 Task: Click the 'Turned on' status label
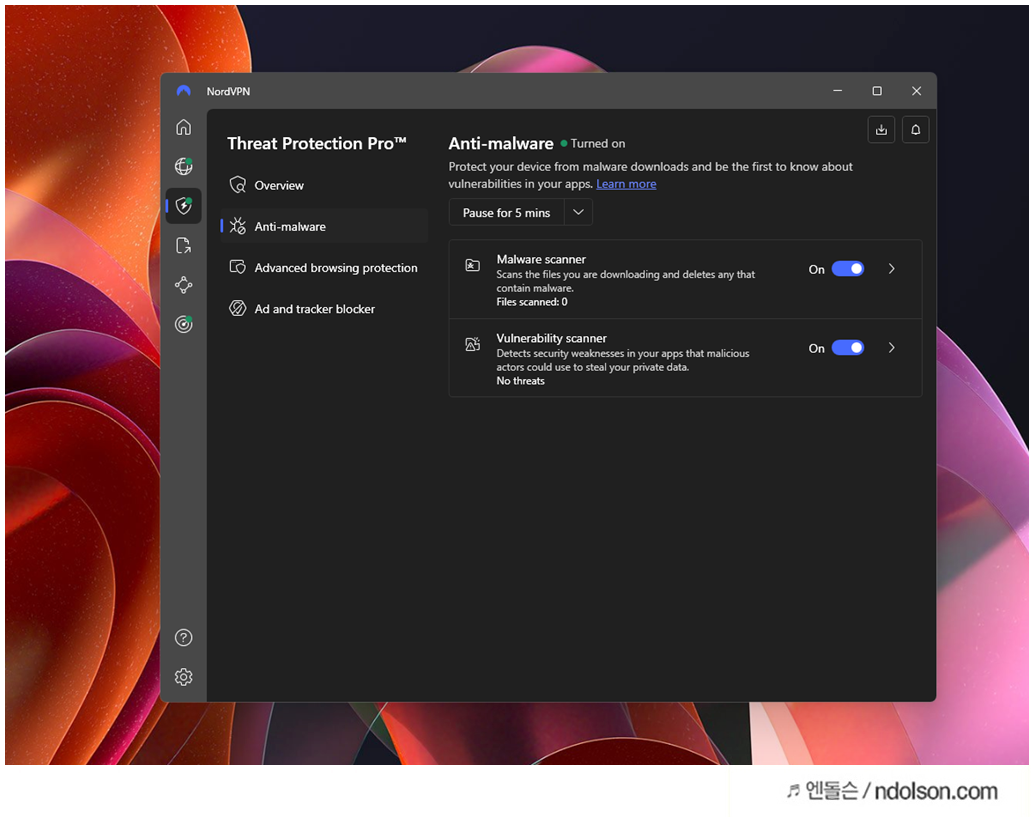[x=597, y=143]
